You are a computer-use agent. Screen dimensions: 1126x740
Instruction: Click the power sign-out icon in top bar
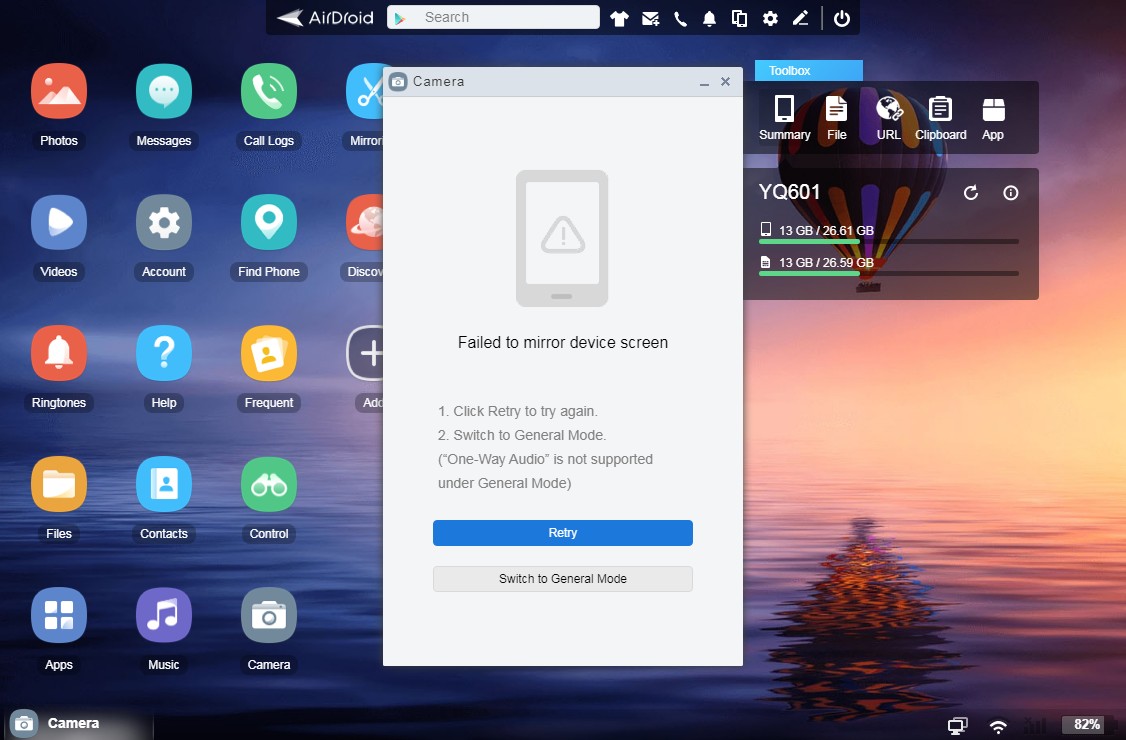(842, 18)
